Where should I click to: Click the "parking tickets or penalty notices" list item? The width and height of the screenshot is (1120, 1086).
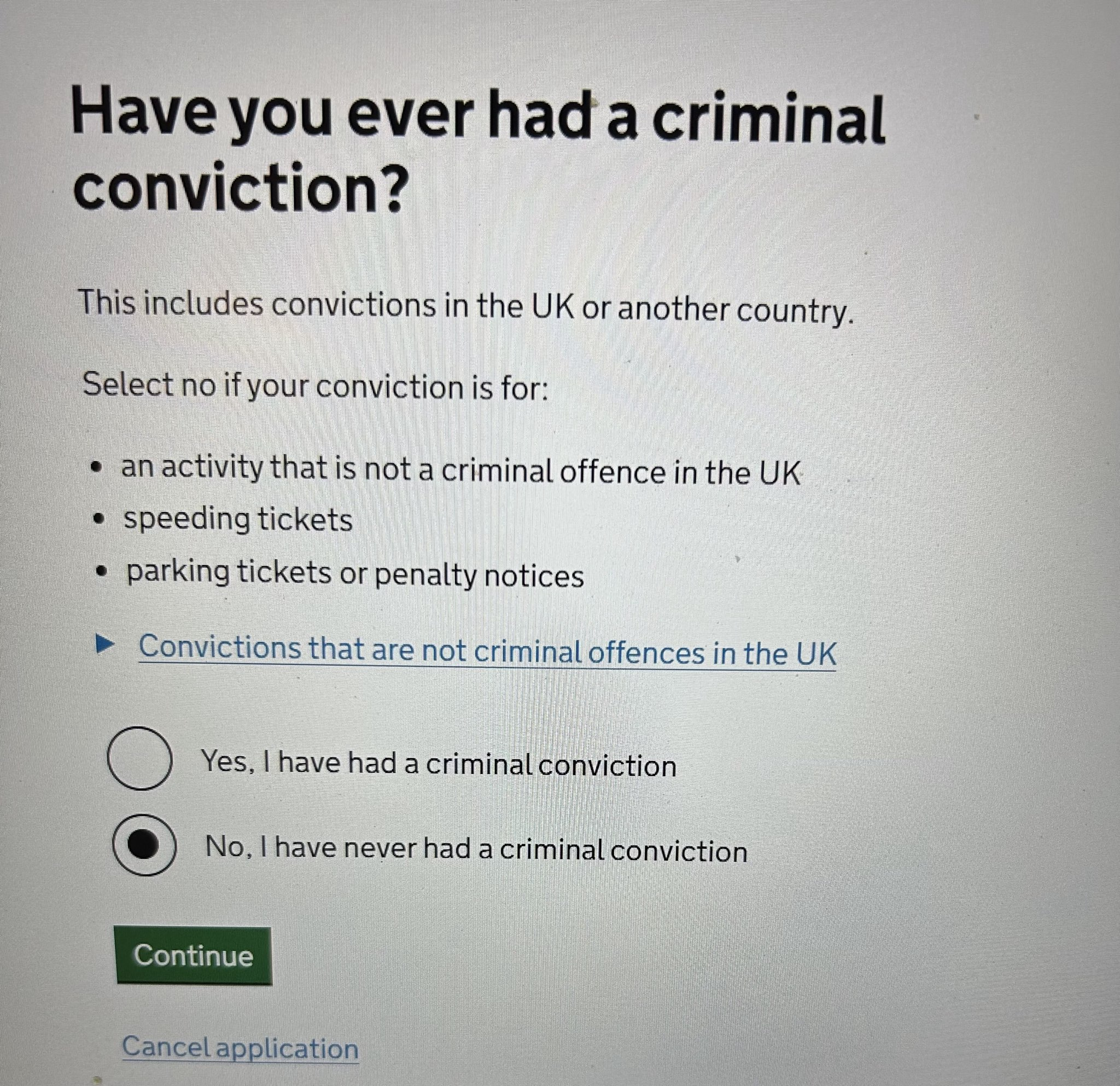tap(354, 573)
